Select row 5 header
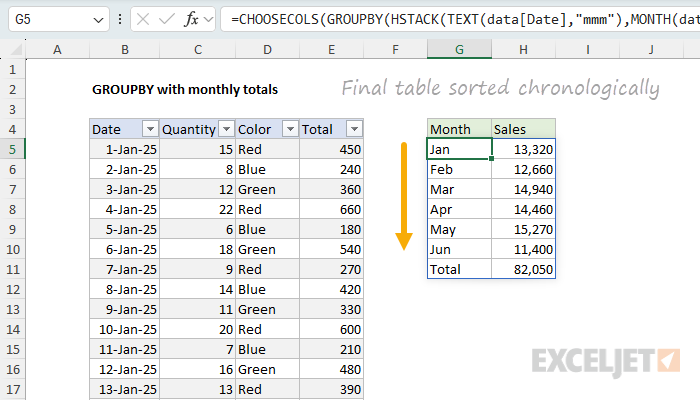The image size is (700, 400). click(12, 149)
